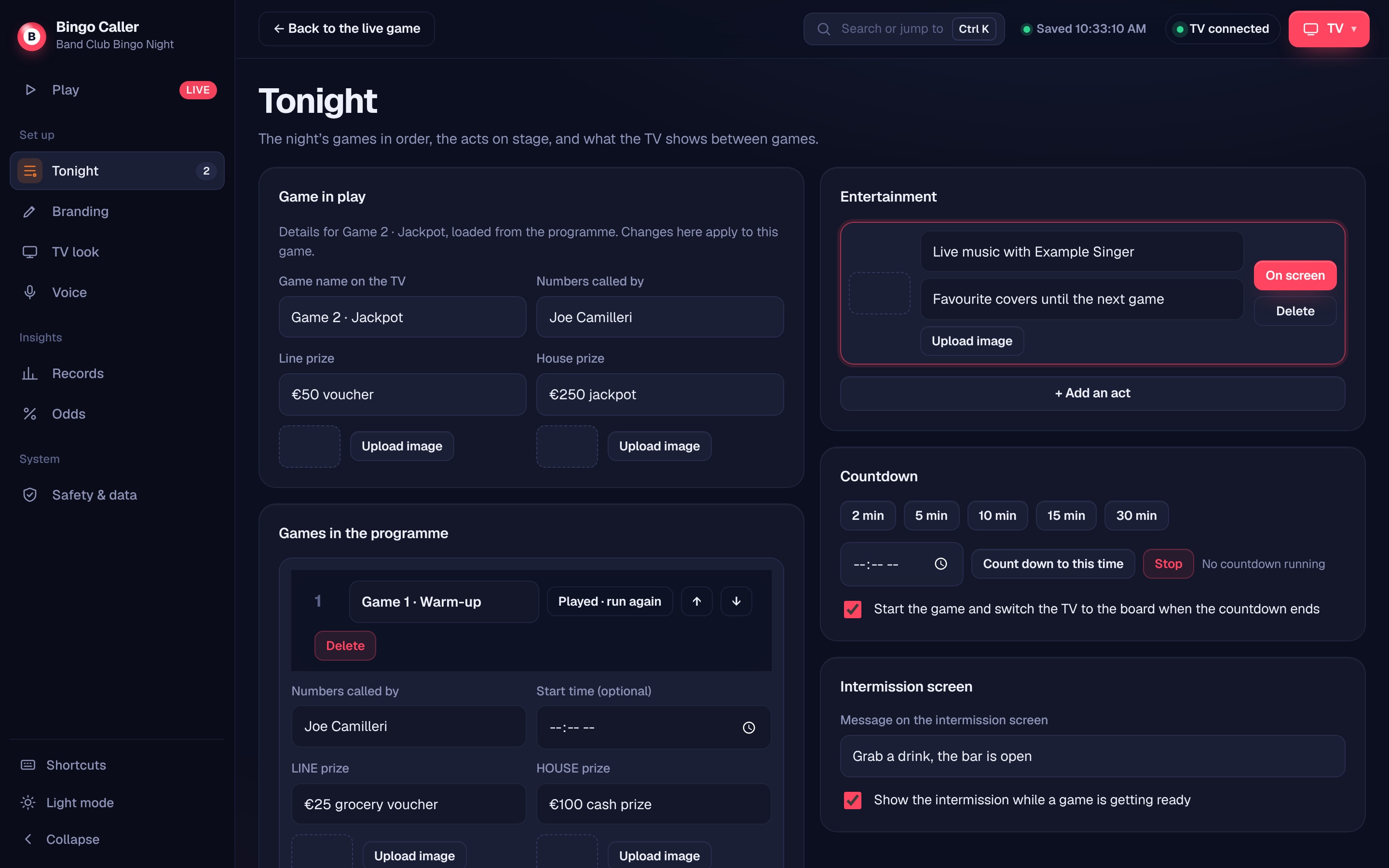Click Count down to this time
Screen dimensions: 1389x868
coord(1053,564)
